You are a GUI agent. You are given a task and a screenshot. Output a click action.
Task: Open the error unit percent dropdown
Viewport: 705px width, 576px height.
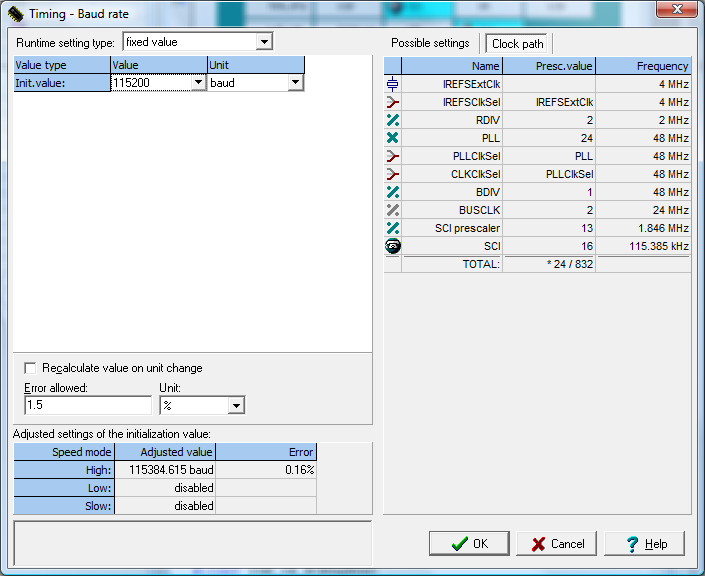click(236, 405)
